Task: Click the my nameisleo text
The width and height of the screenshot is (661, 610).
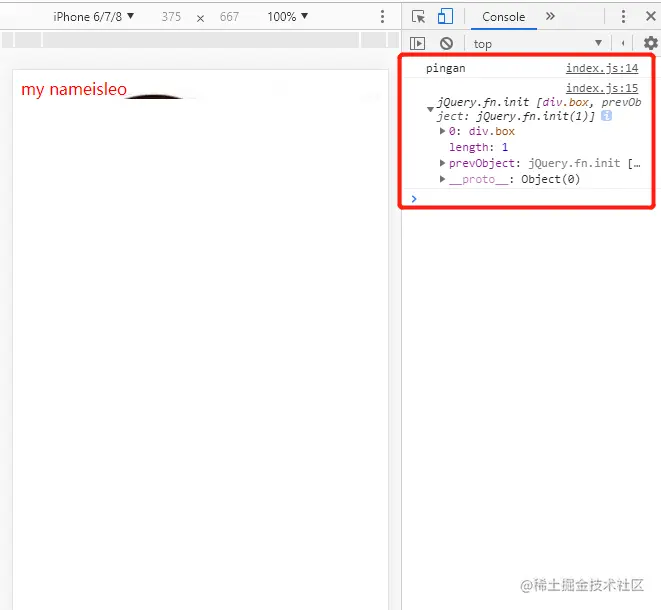Action: pyautogui.click(x=74, y=89)
